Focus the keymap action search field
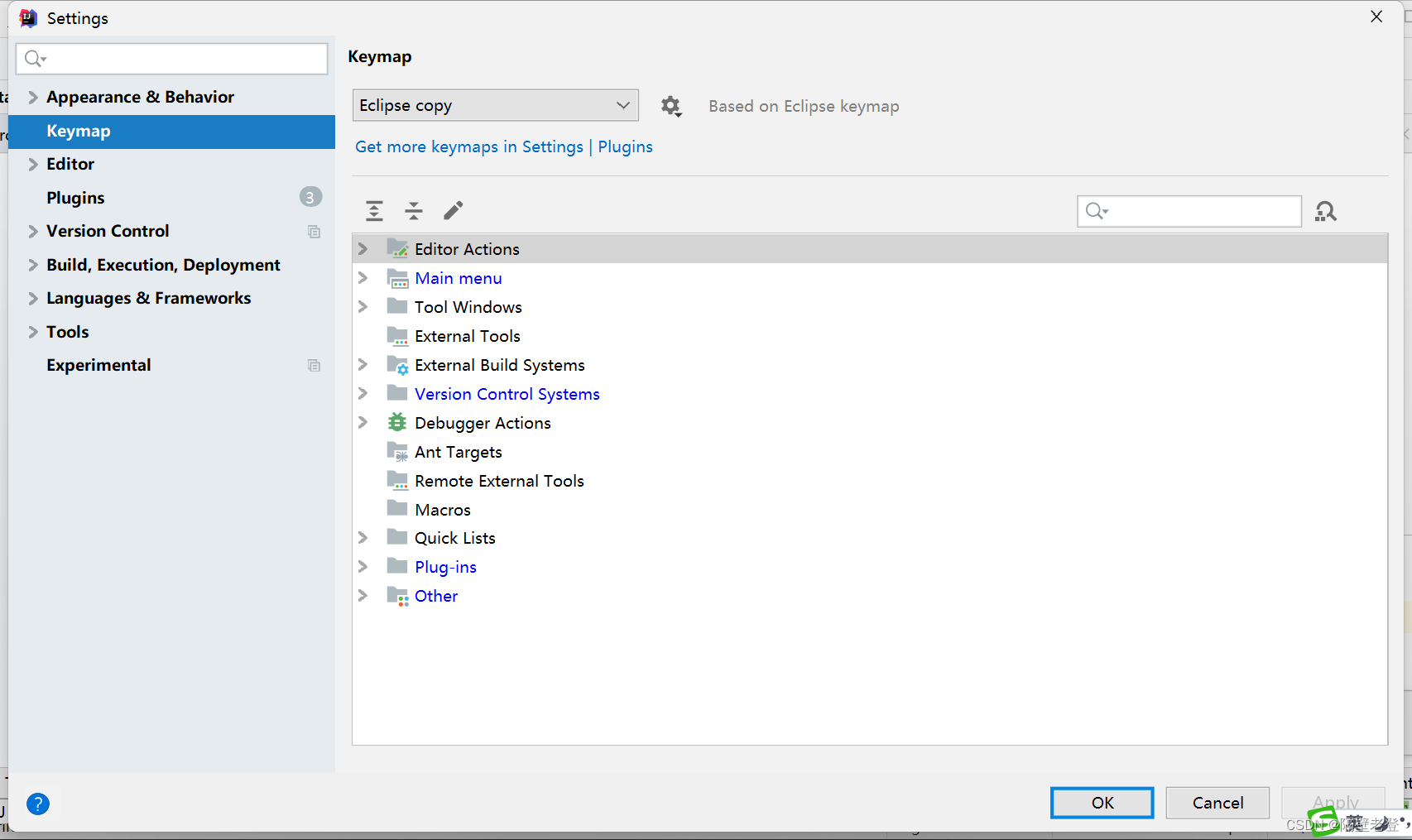This screenshot has height=840, width=1412. (1189, 211)
